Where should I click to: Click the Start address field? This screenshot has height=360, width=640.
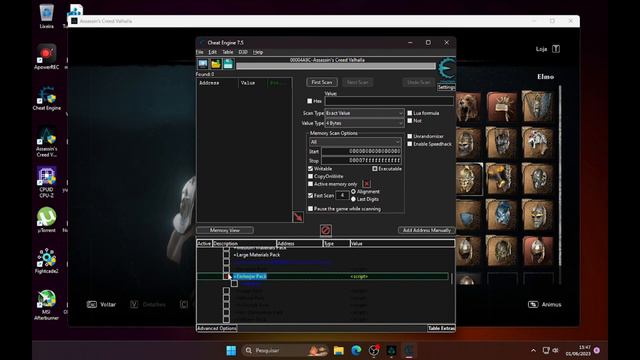pos(361,151)
